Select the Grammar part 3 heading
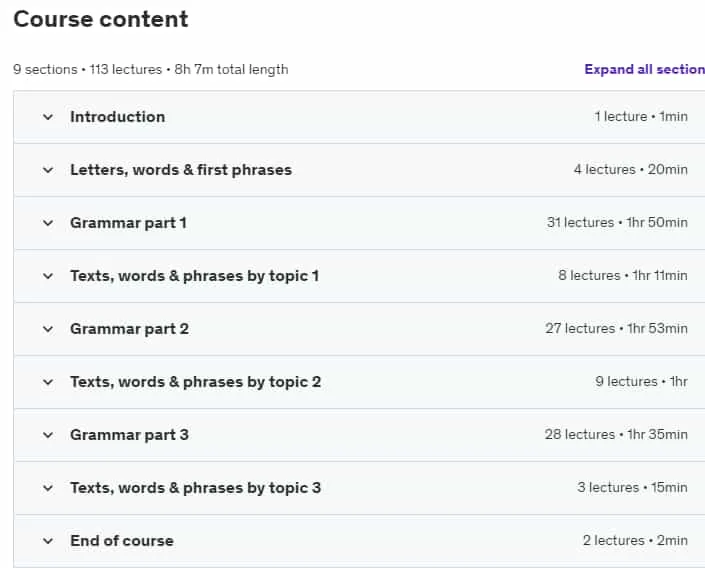Screen dimensions: 705x568 tap(129, 435)
